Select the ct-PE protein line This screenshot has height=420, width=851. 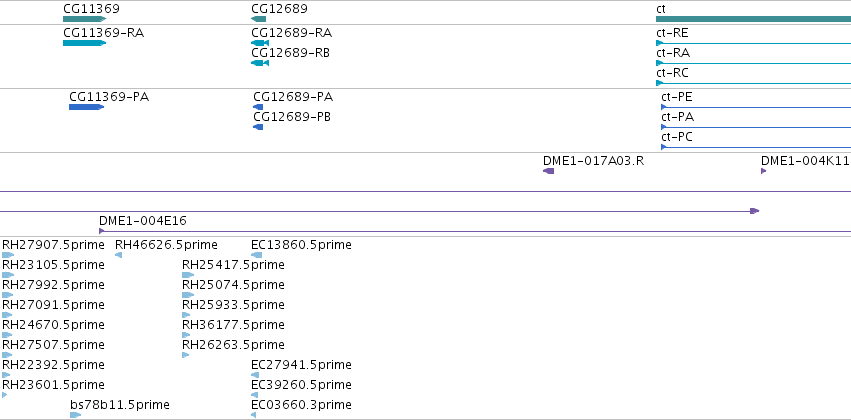pyautogui.click(x=756, y=107)
